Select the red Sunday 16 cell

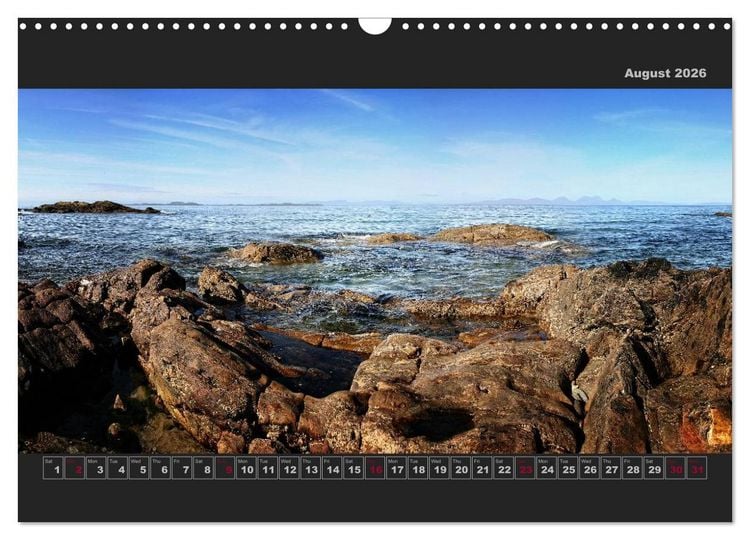375,468
